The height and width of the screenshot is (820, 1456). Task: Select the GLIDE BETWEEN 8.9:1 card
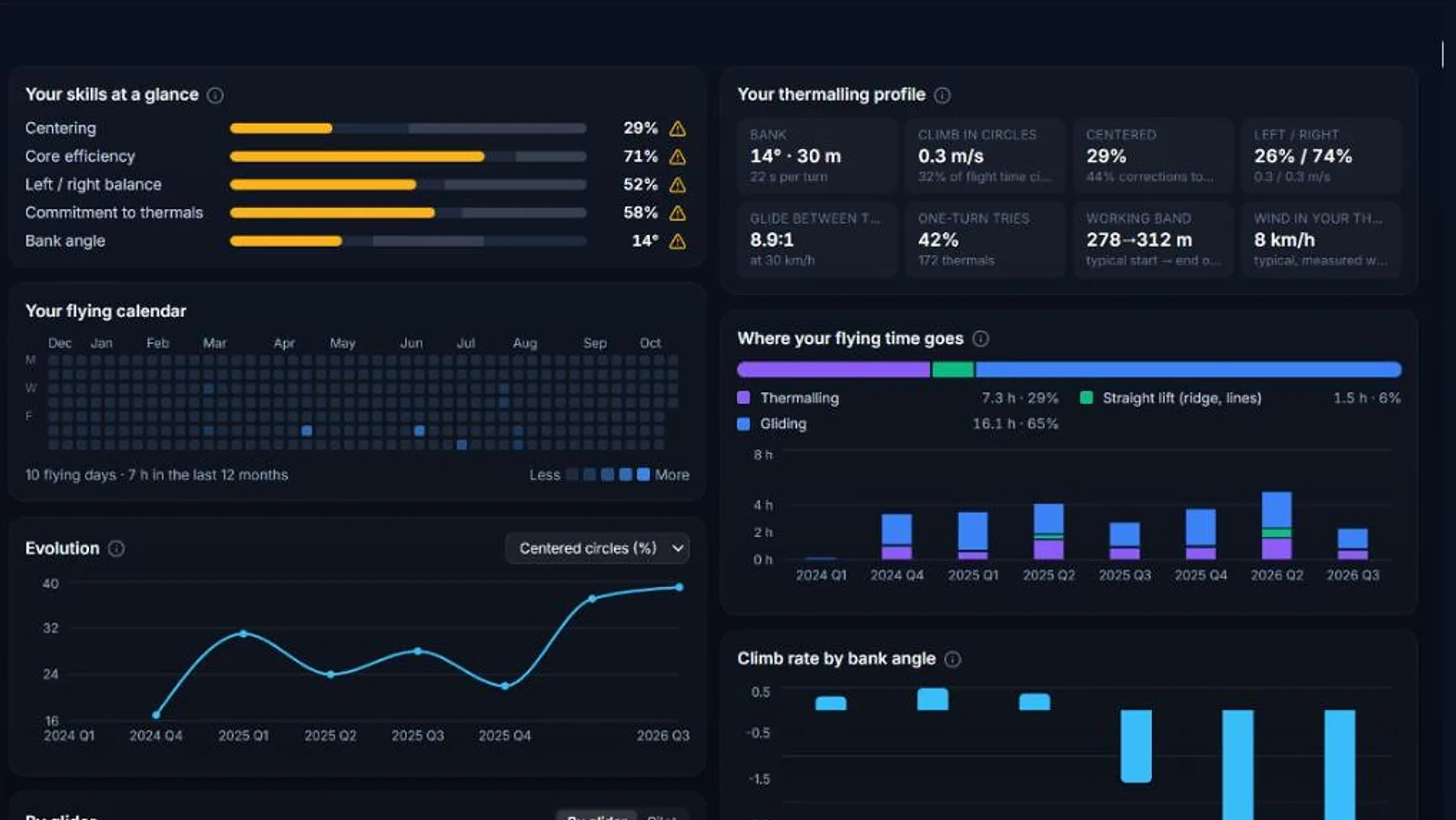[x=816, y=239]
